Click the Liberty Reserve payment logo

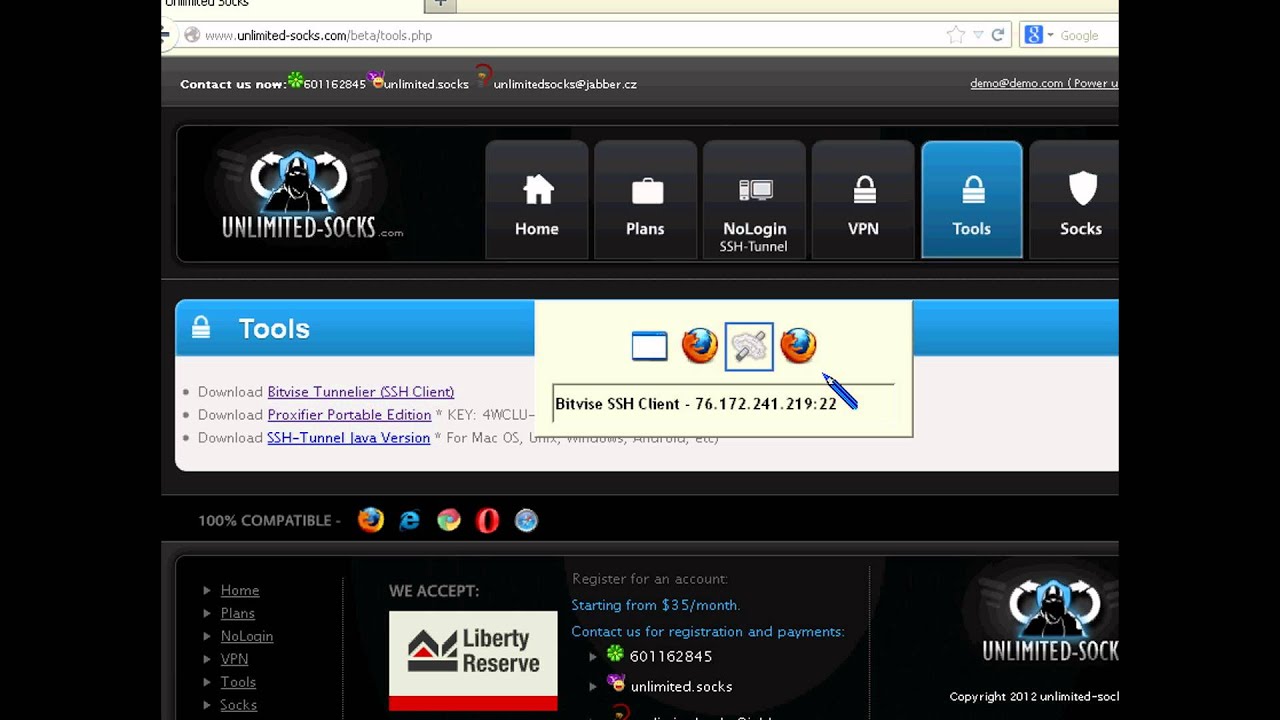pyautogui.click(x=473, y=660)
